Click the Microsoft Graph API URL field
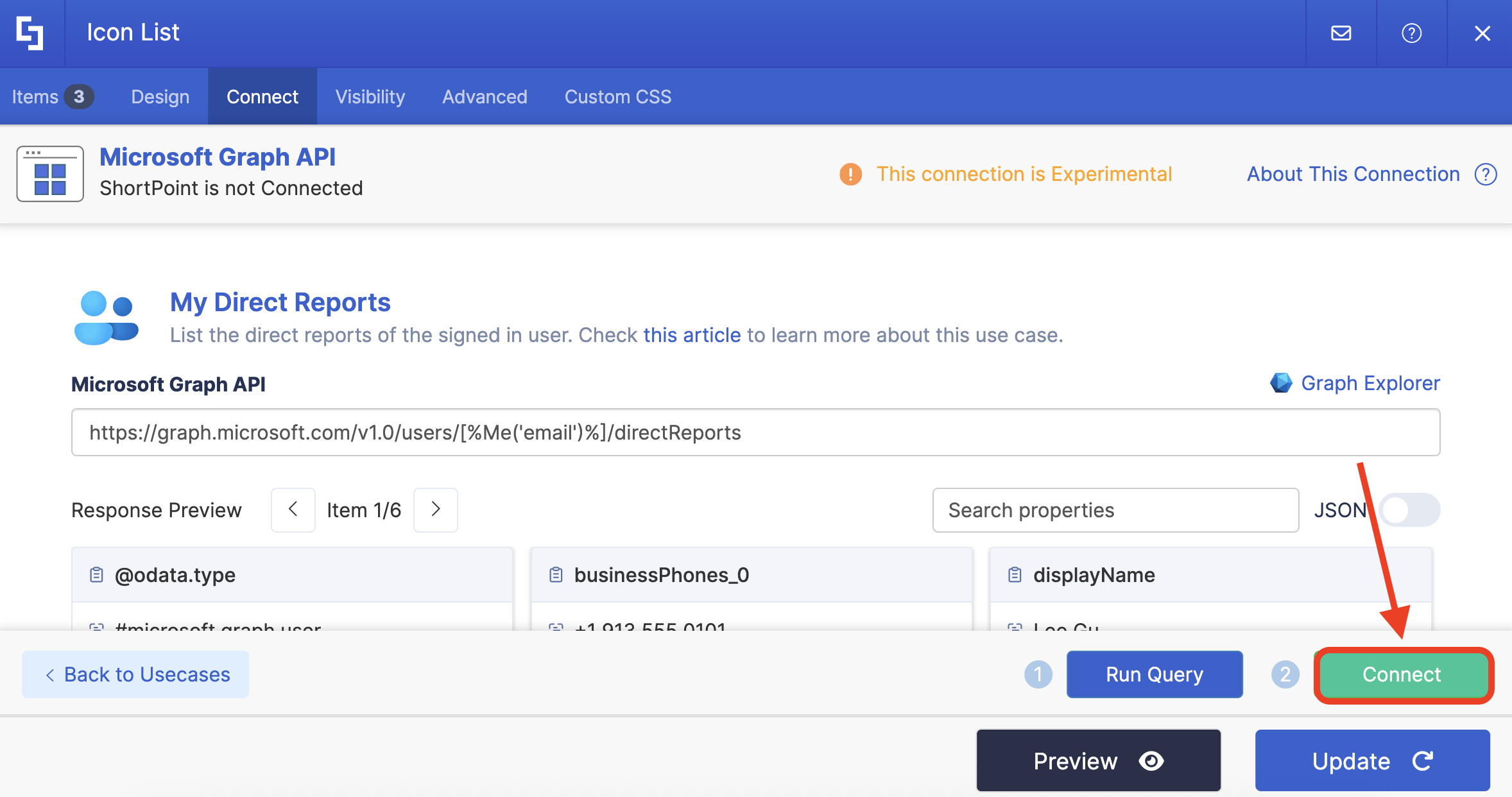 755,433
